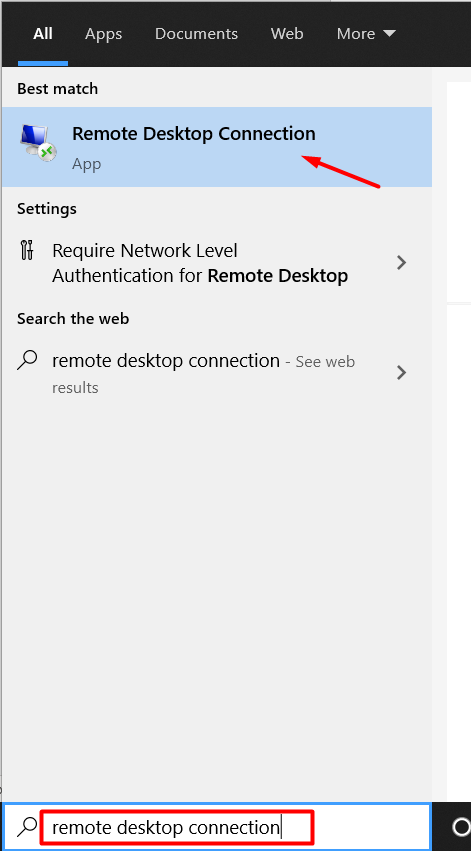Viewport: 471px width, 851px height.
Task: Open Cortana circle icon on the taskbar
Action: pyautogui.click(x=462, y=827)
